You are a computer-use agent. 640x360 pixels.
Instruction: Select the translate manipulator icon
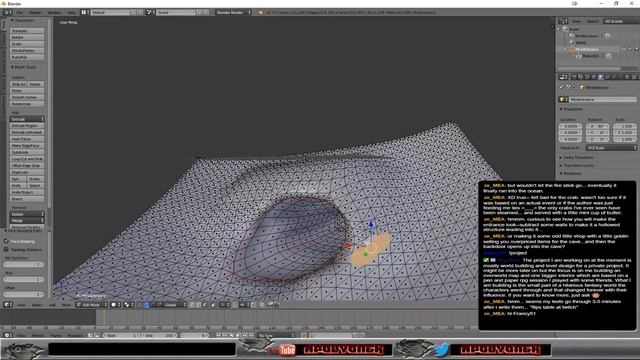[x=146, y=304]
